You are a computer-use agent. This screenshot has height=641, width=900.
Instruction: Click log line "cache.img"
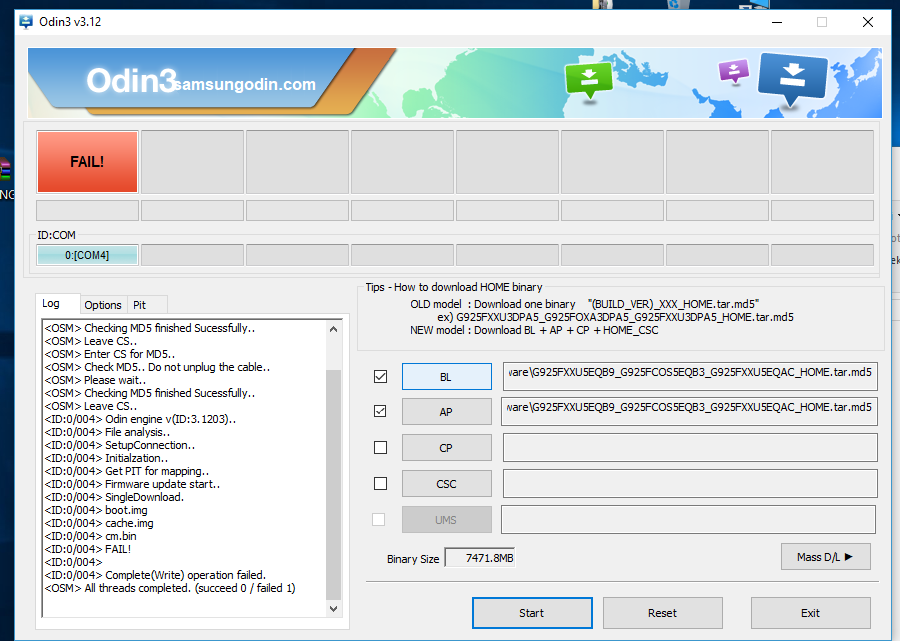point(129,523)
